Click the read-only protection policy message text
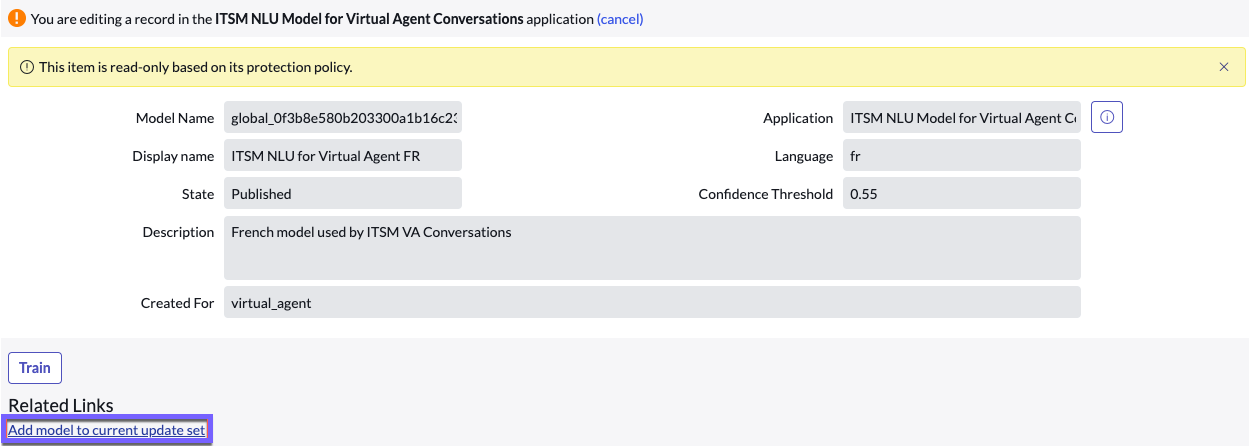Viewport: 1249px width, 446px height. click(x=196, y=68)
